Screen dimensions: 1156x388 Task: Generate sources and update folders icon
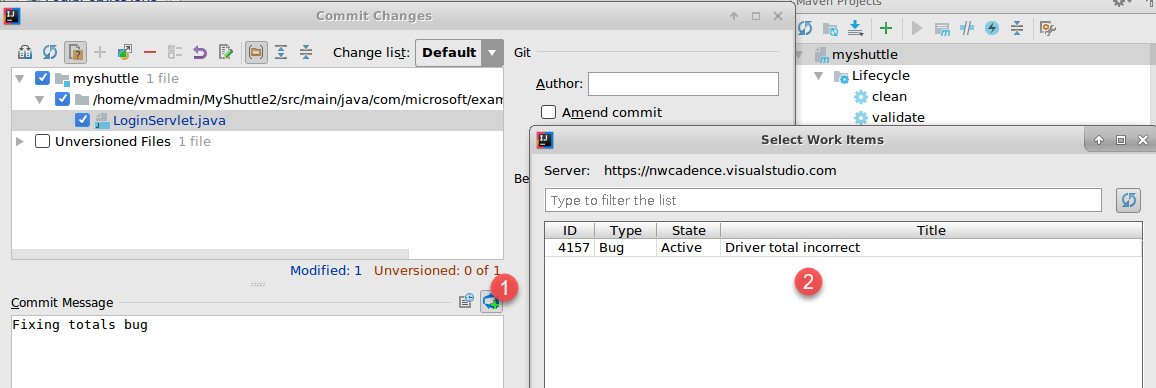point(830,29)
